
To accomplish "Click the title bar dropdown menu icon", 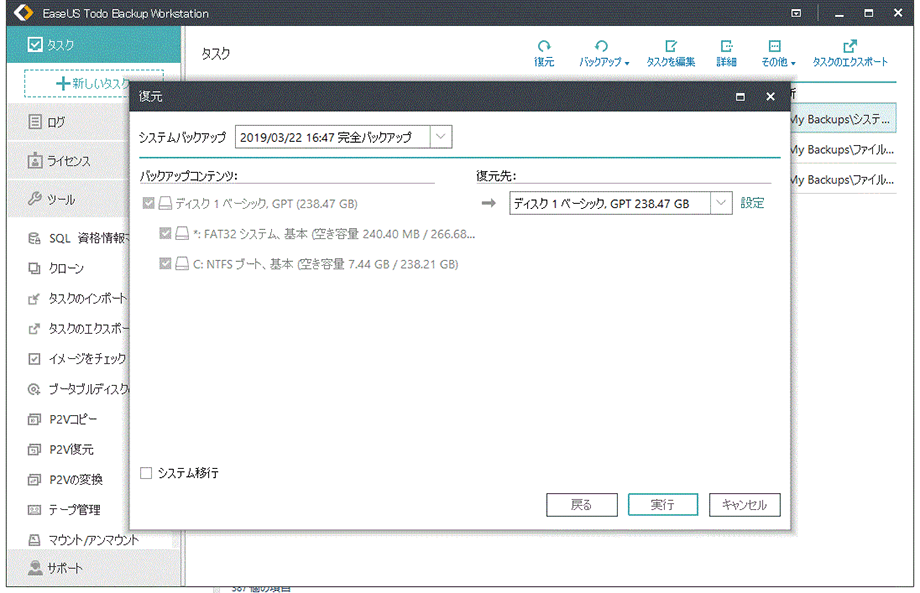I will click(x=796, y=13).
